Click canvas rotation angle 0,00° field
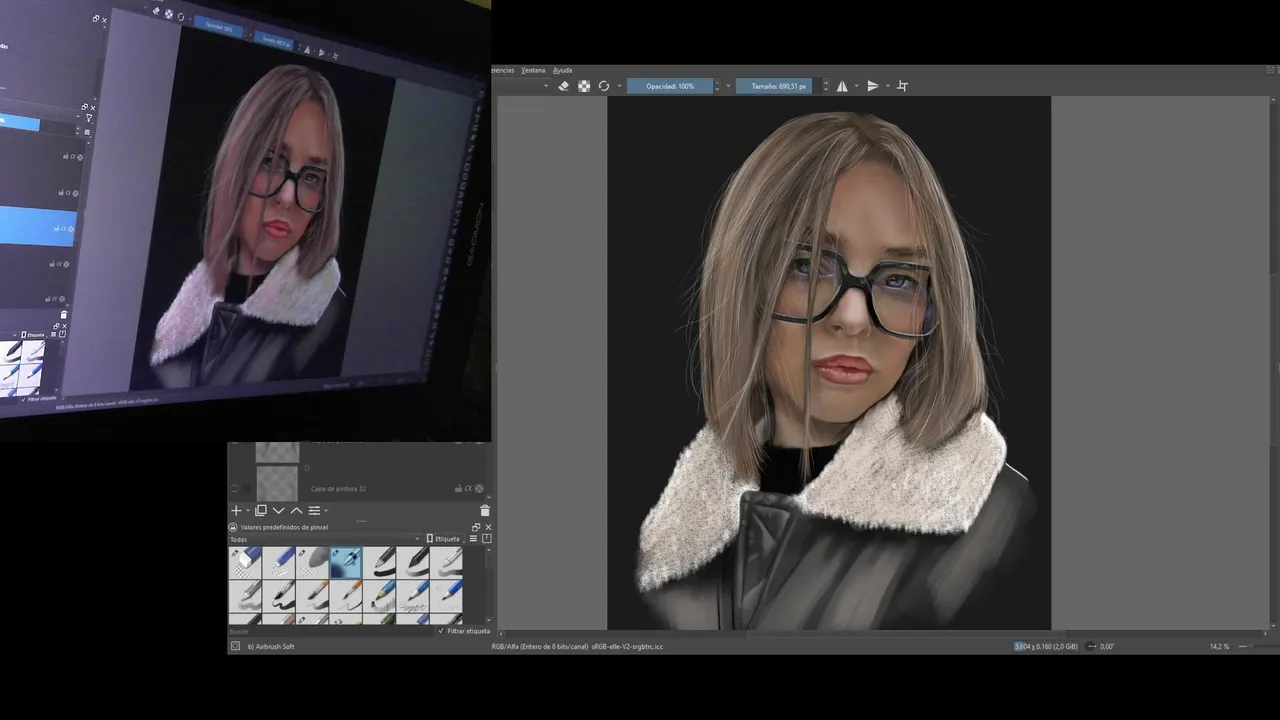 click(1107, 647)
